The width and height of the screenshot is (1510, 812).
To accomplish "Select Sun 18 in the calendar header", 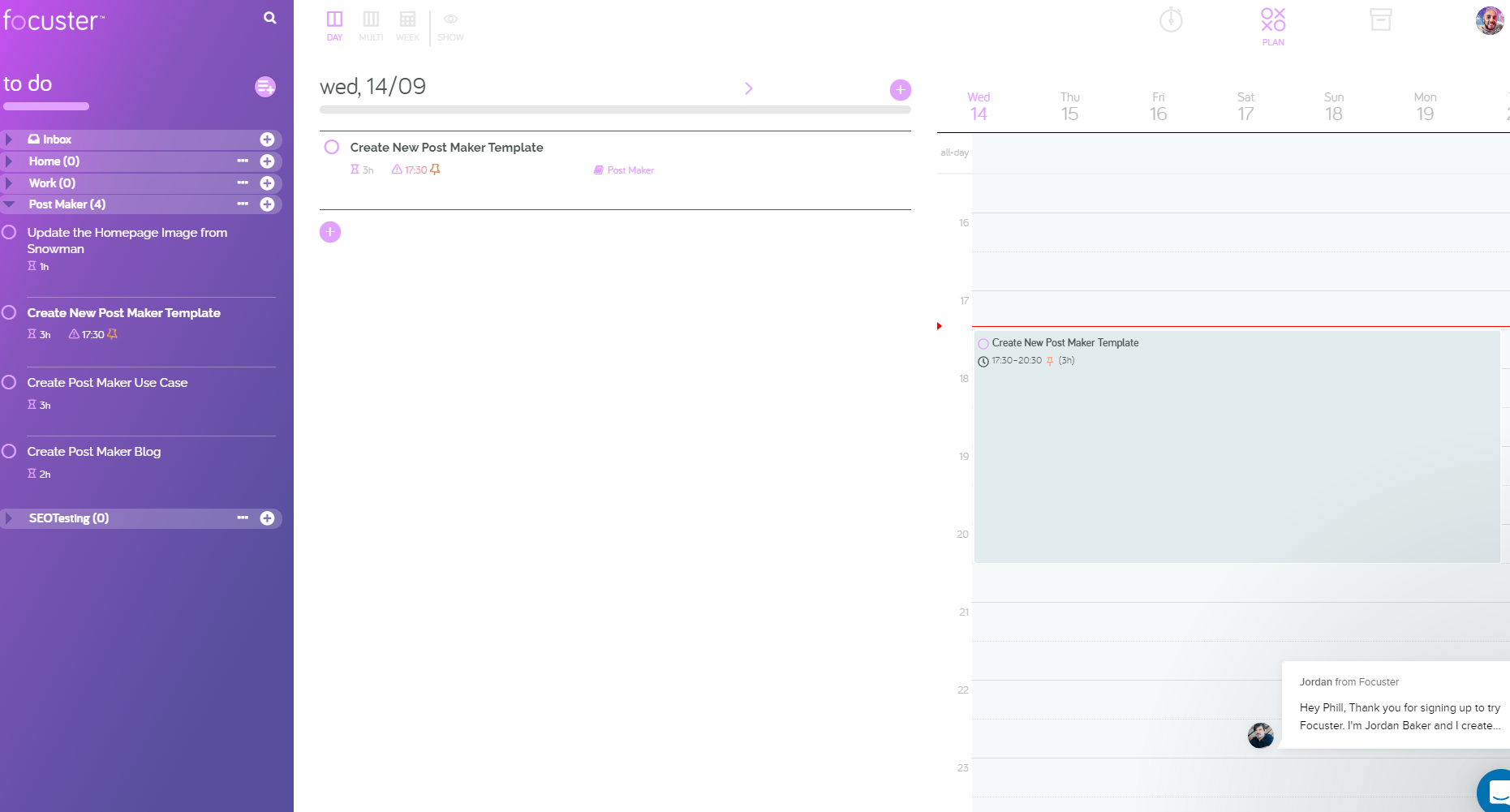I will (x=1334, y=107).
